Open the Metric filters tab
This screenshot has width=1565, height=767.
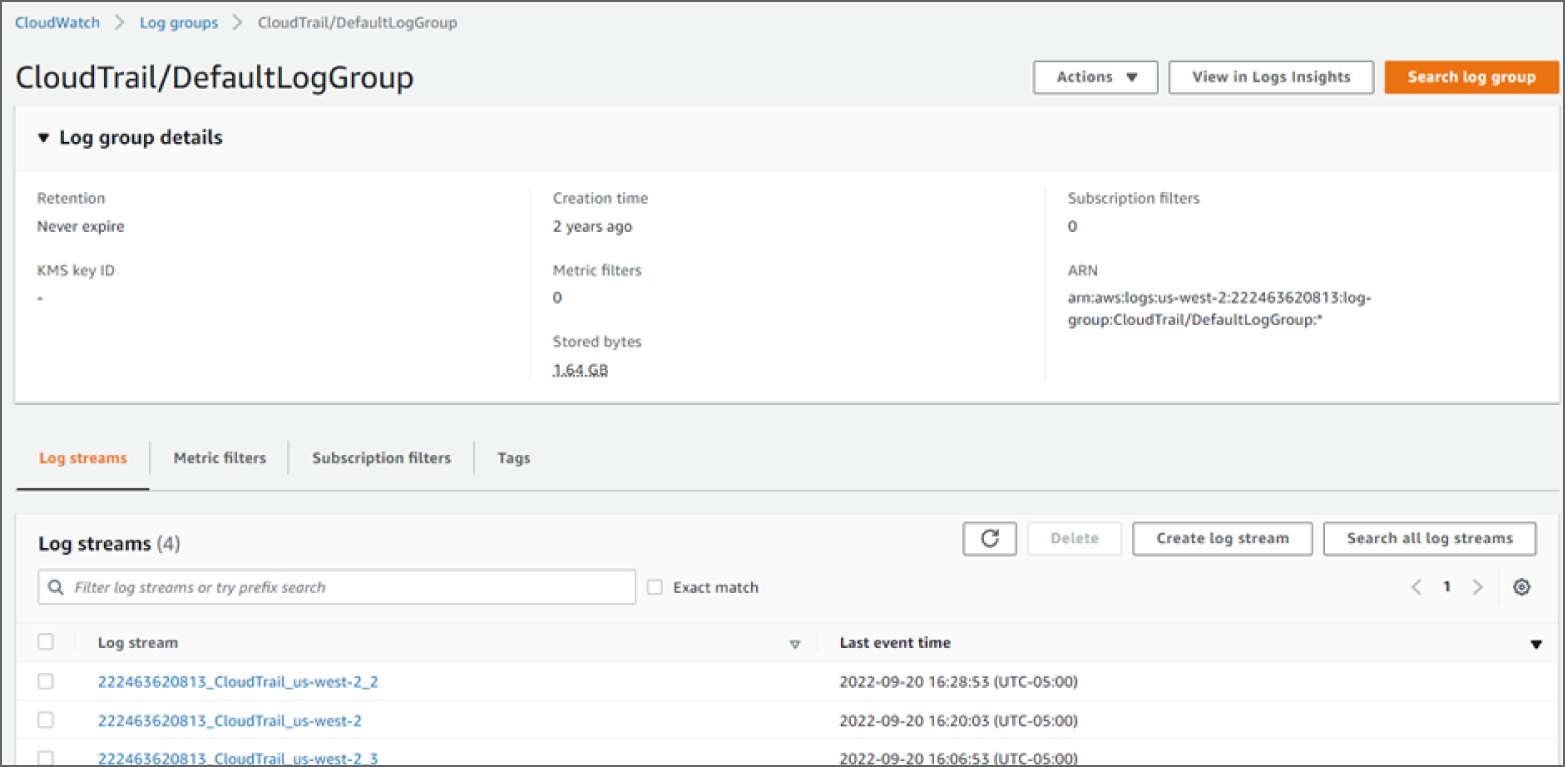pos(220,458)
